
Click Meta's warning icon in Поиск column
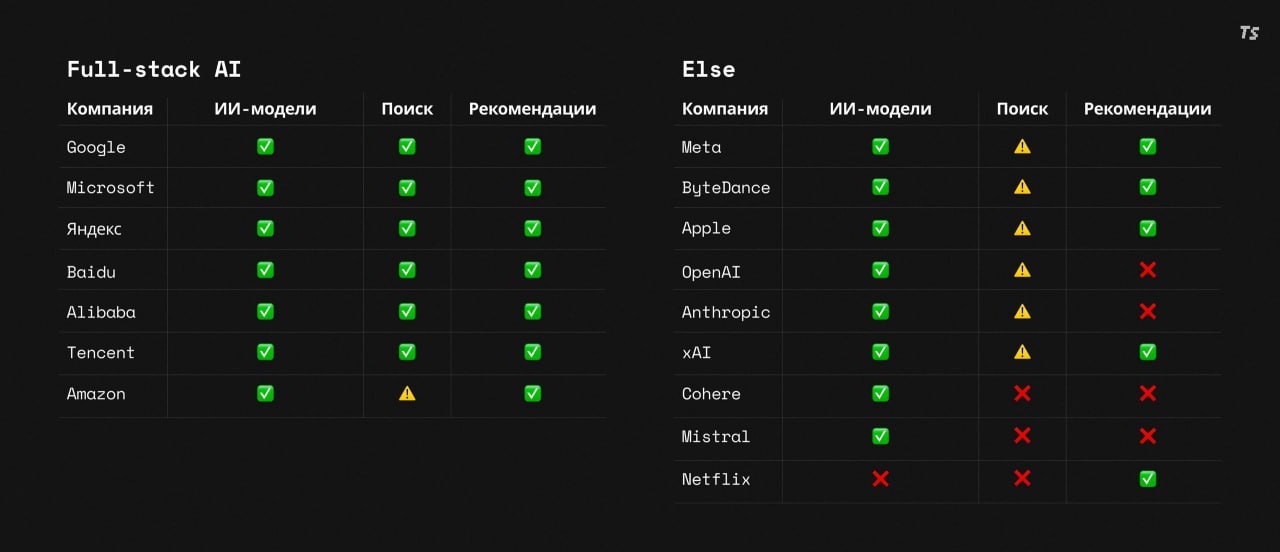click(x=1022, y=146)
